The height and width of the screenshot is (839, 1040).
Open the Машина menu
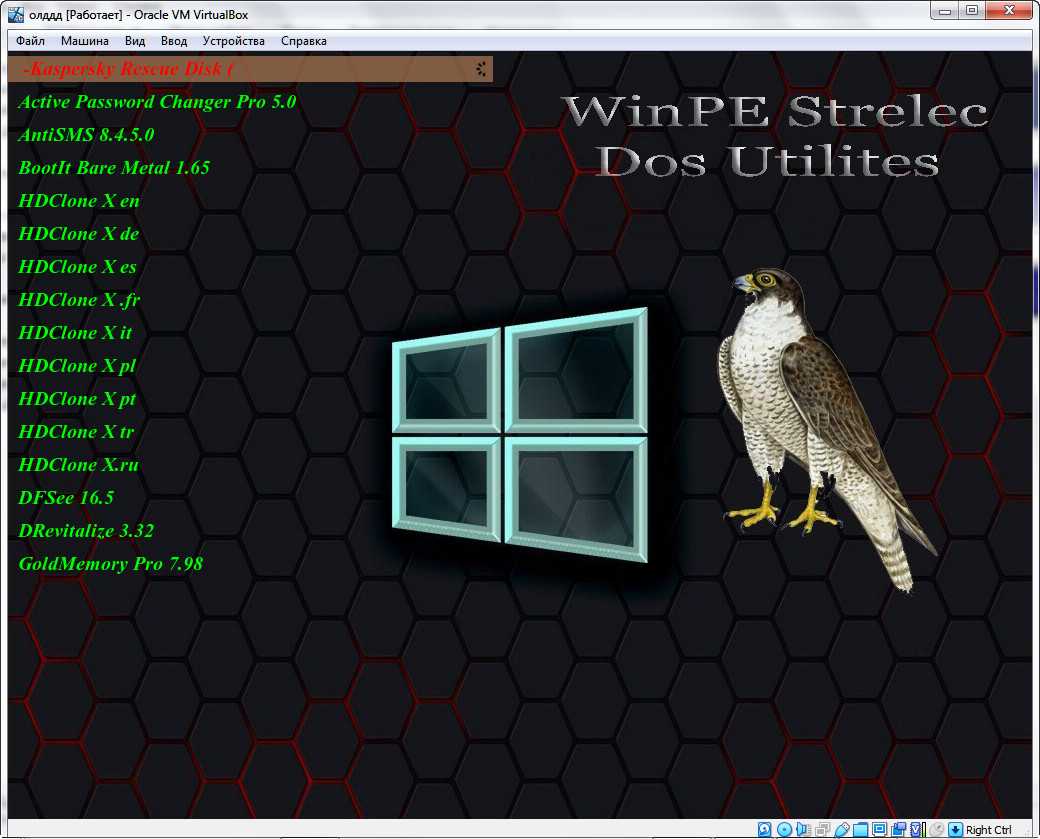point(85,41)
